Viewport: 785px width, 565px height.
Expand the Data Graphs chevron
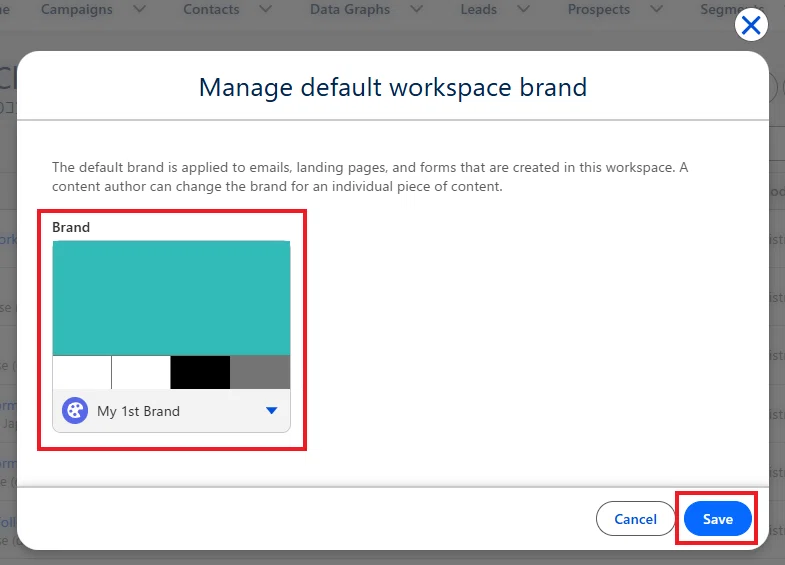[417, 9]
